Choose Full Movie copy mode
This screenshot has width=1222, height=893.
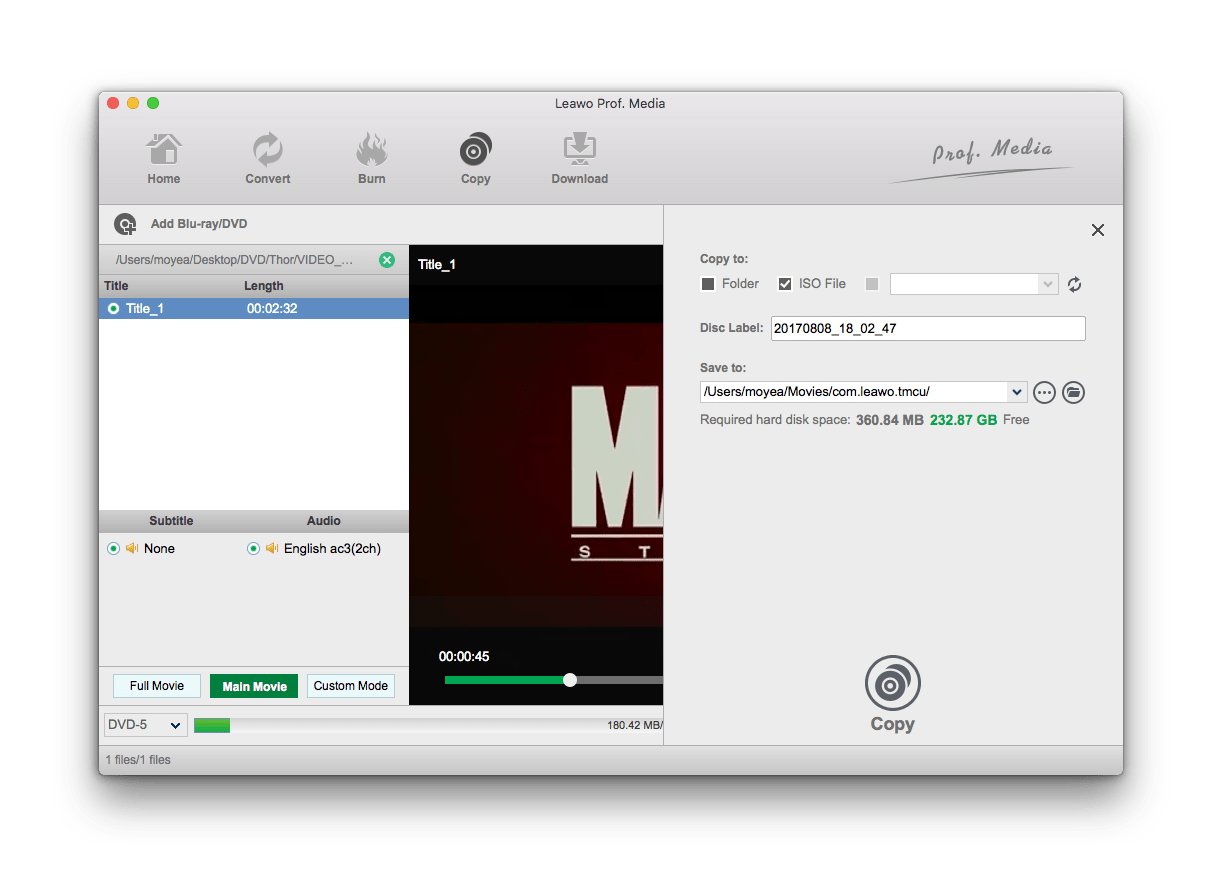(157, 686)
